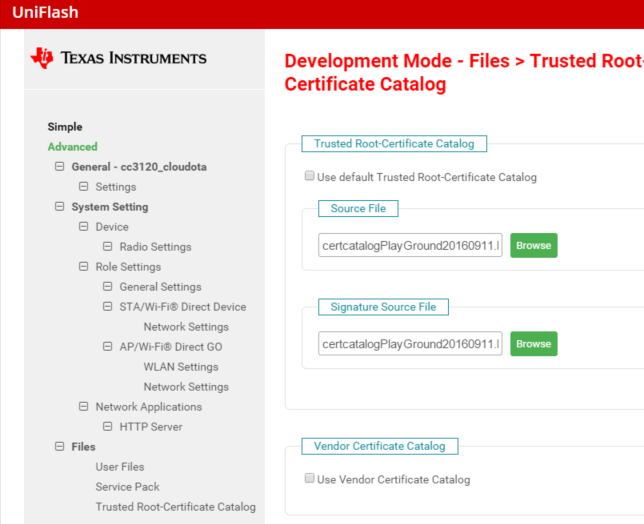Click the minus icon beside Radio Settings

pos(108,247)
